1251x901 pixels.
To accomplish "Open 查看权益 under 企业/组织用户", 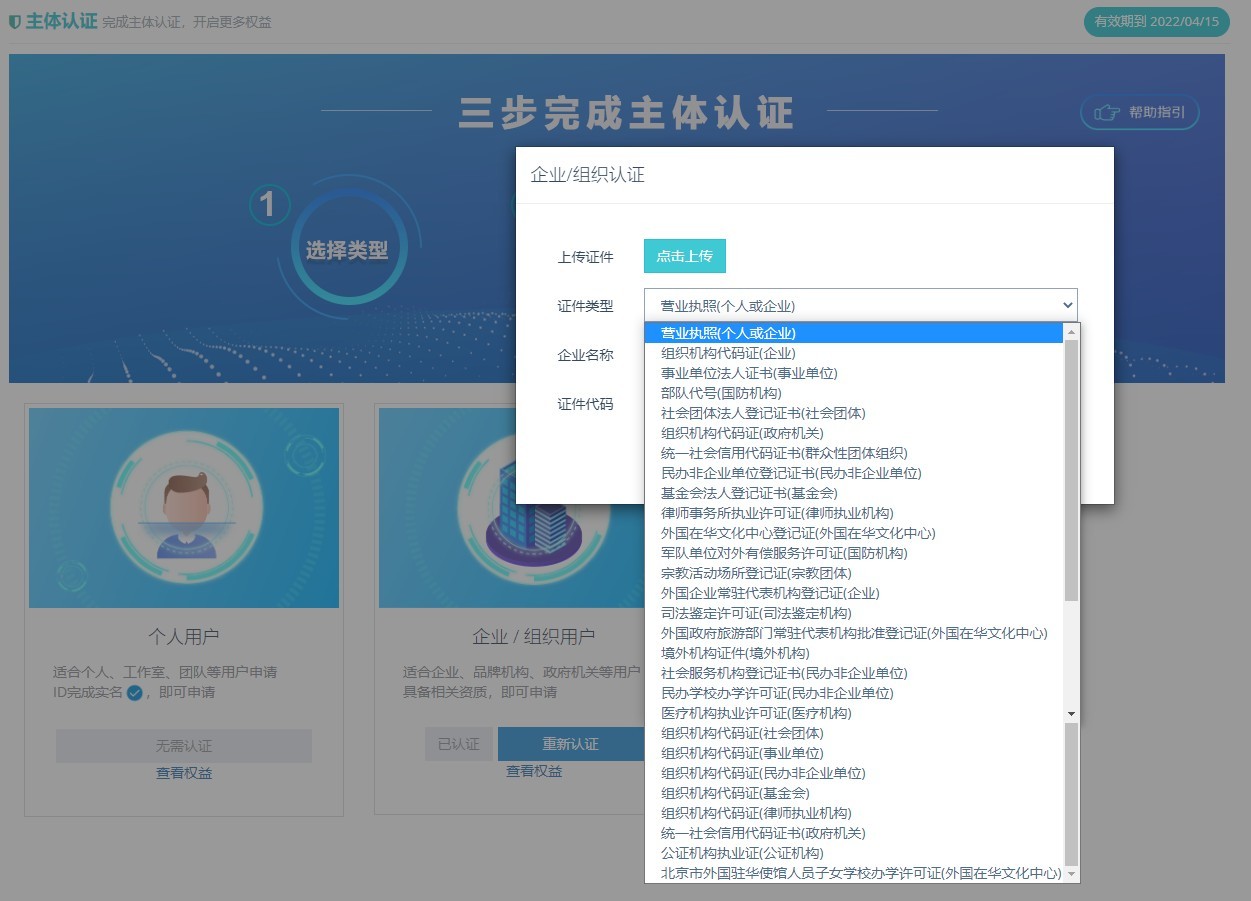I will click(x=533, y=772).
